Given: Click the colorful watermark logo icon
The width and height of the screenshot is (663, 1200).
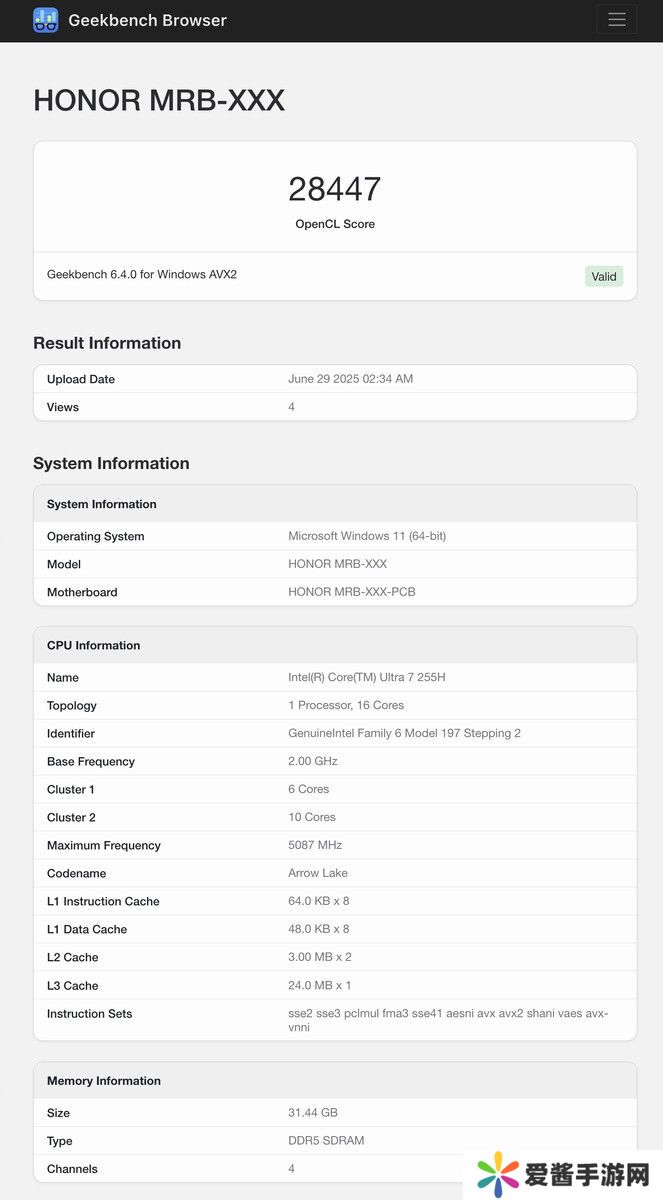Looking at the screenshot, I should [498, 1175].
